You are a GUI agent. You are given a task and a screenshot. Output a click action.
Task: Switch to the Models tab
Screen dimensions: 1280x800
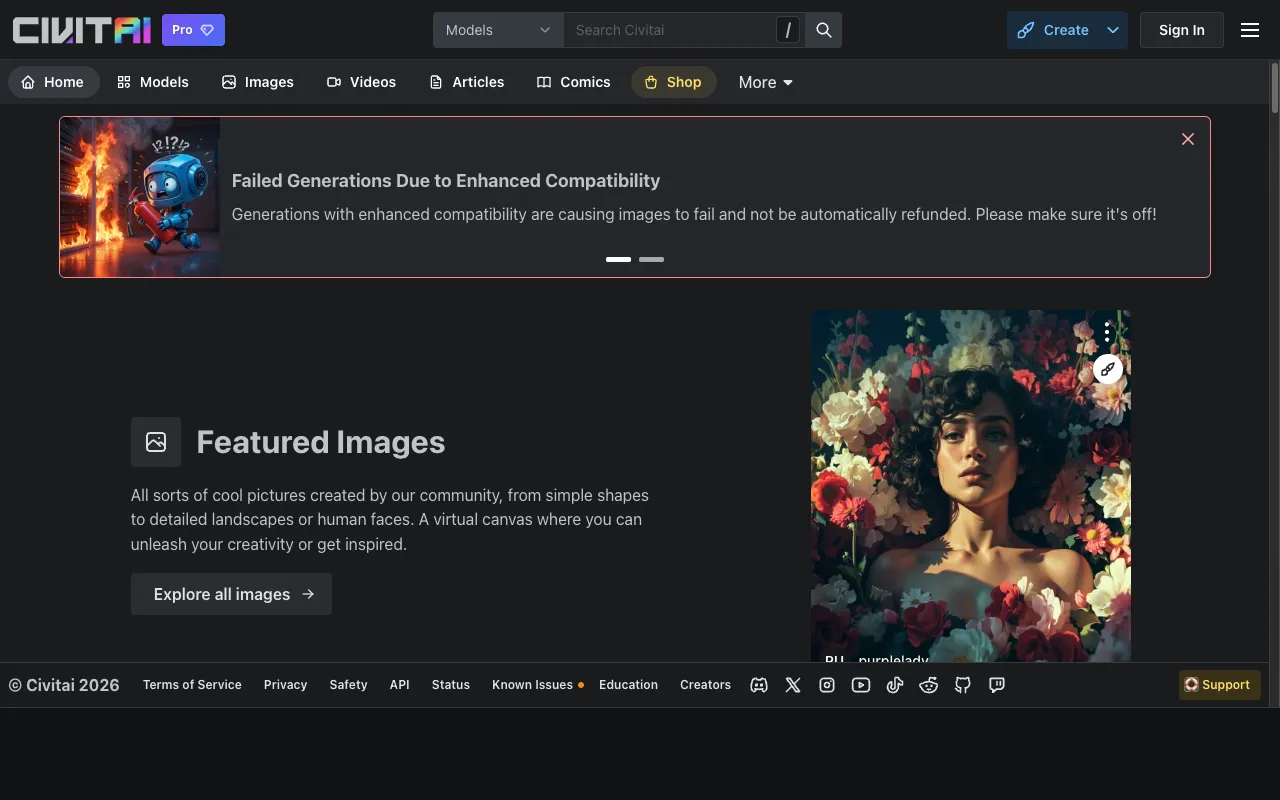tap(153, 82)
